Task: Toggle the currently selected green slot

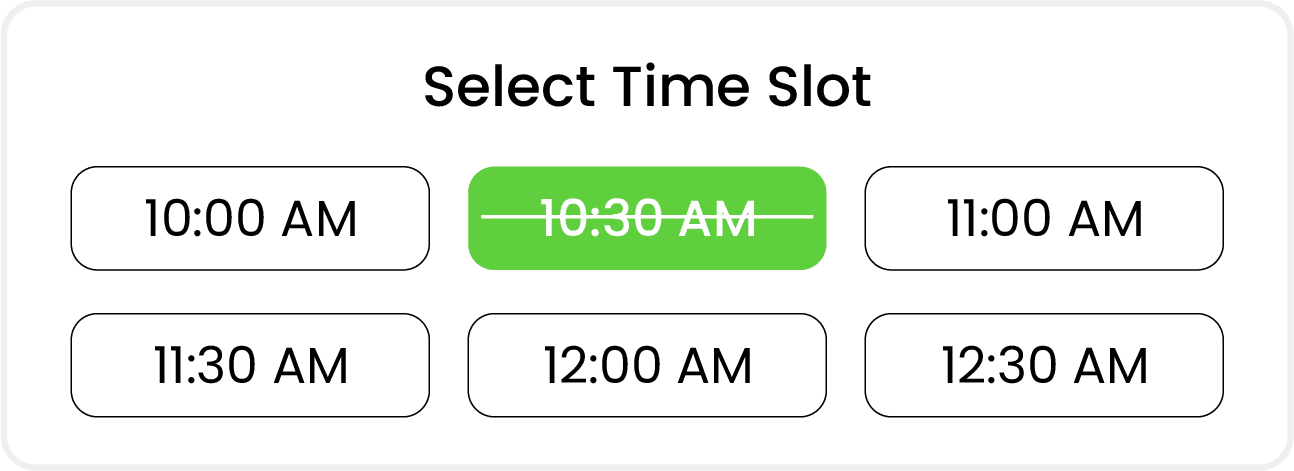Action: tap(647, 218)
